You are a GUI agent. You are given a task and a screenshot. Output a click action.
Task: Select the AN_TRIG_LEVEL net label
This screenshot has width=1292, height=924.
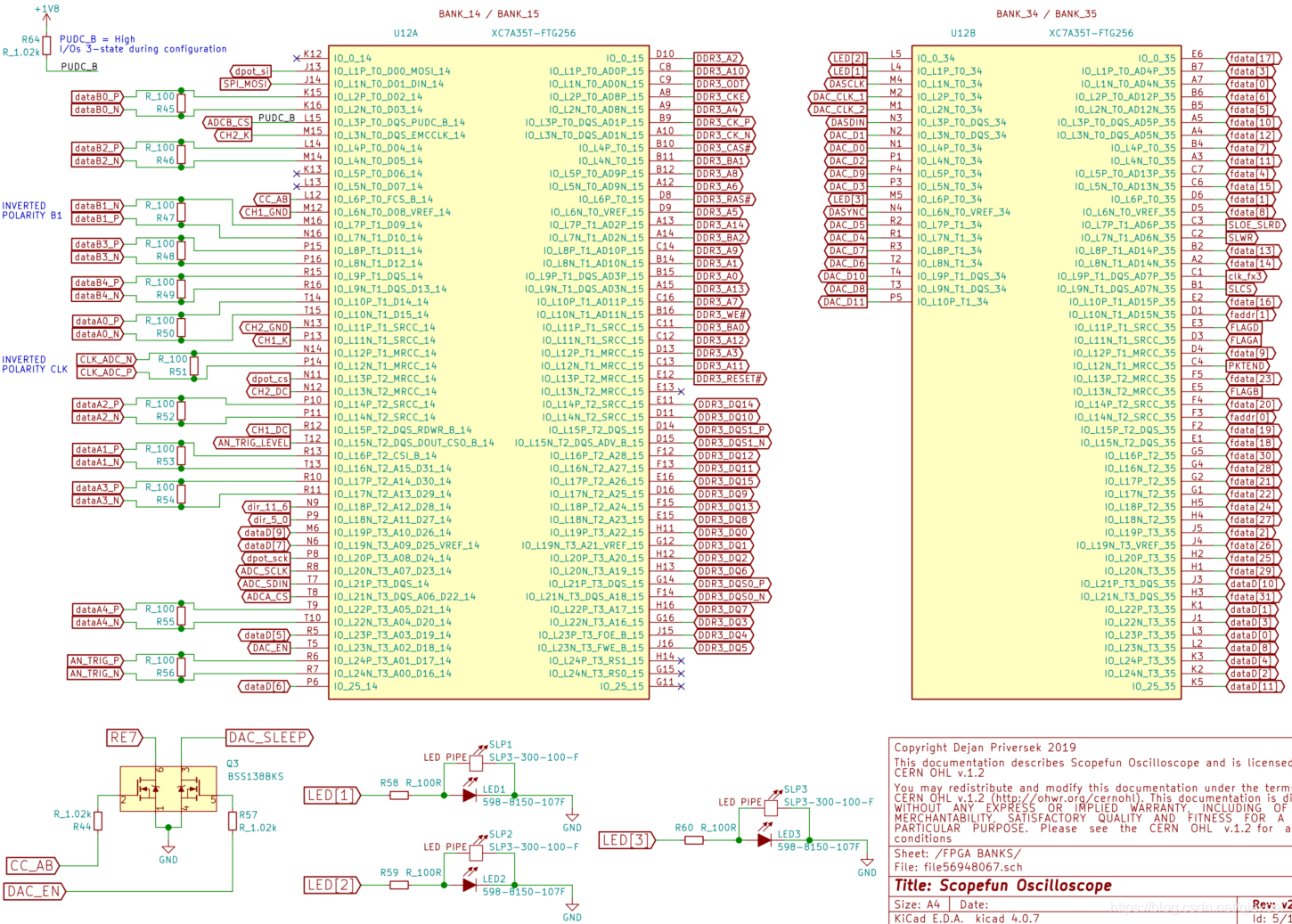click(x=252, y=443)
